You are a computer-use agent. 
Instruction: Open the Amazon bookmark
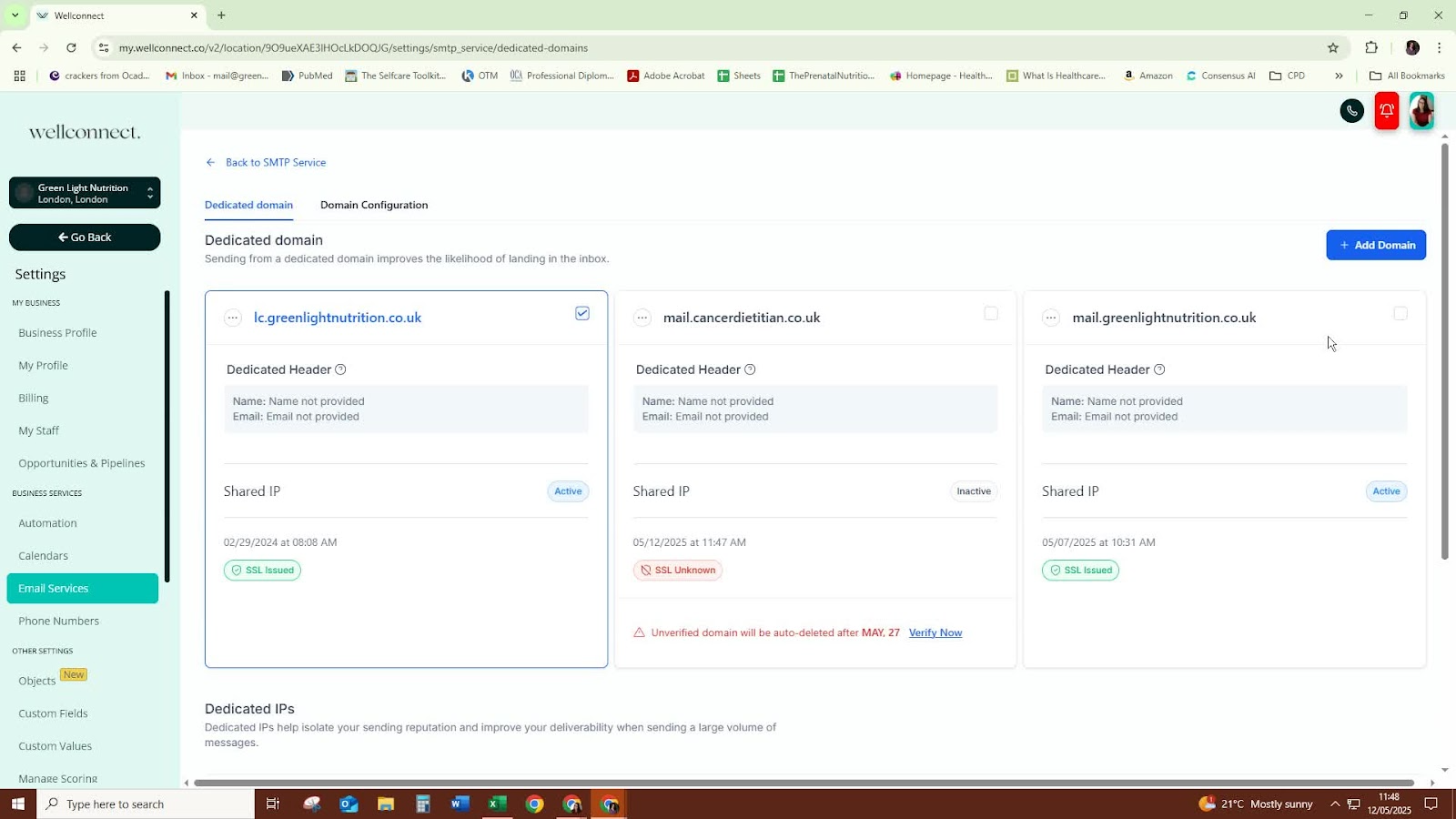1148,76
